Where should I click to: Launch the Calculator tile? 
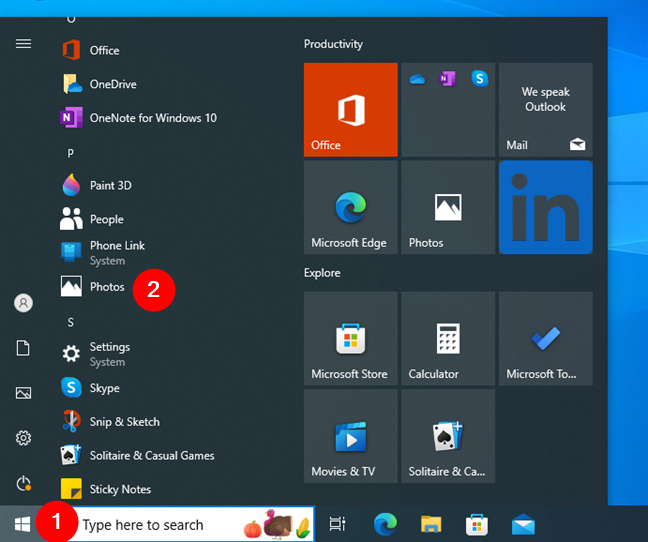coord(448,339)
